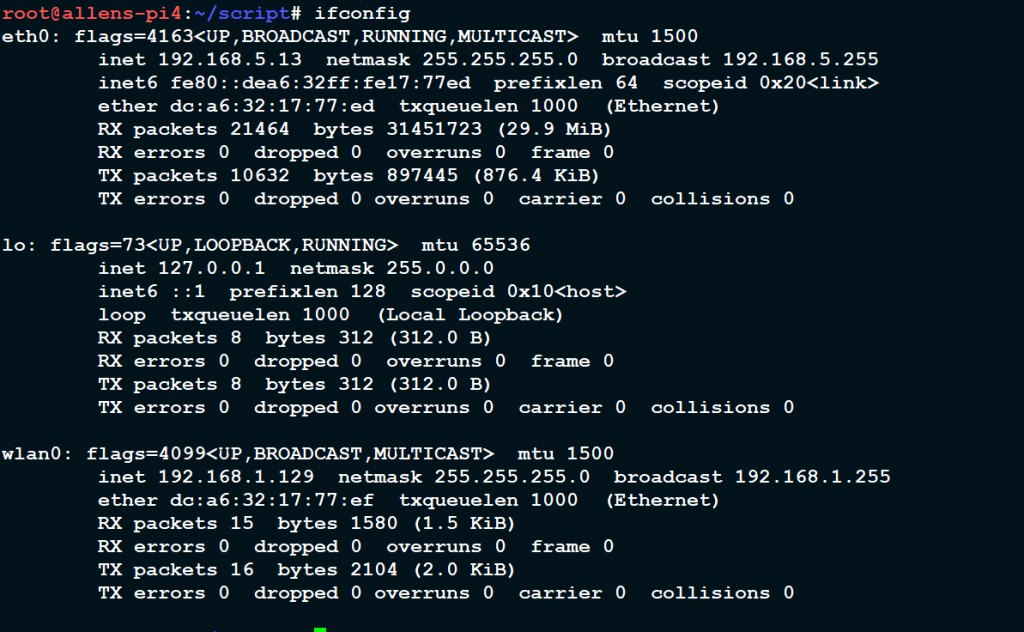Click the eth0 IP address 192.168.5.13

click(230, 59)
